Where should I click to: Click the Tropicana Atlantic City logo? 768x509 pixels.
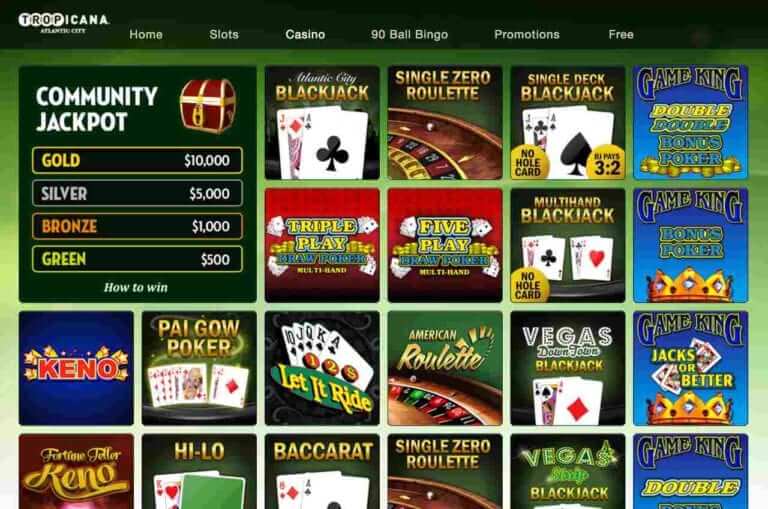[64, 23]
